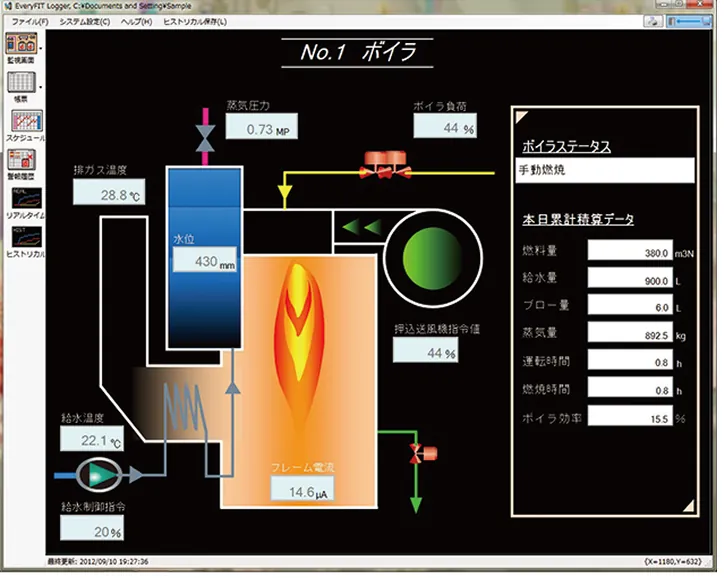Click the 運転時間 value 0.8
Screen dimensions: 724x578
pyautogui.click(x=630, y=360)
